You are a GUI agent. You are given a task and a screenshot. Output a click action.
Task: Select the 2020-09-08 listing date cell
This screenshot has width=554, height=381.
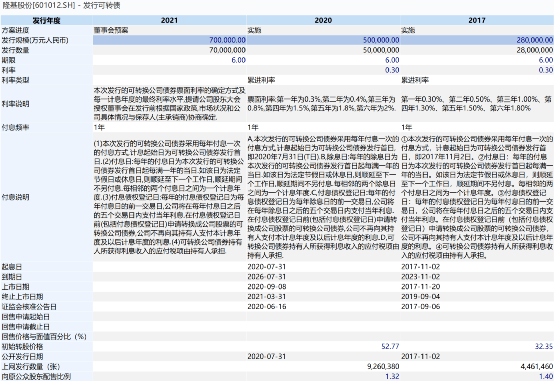point(267,287)
